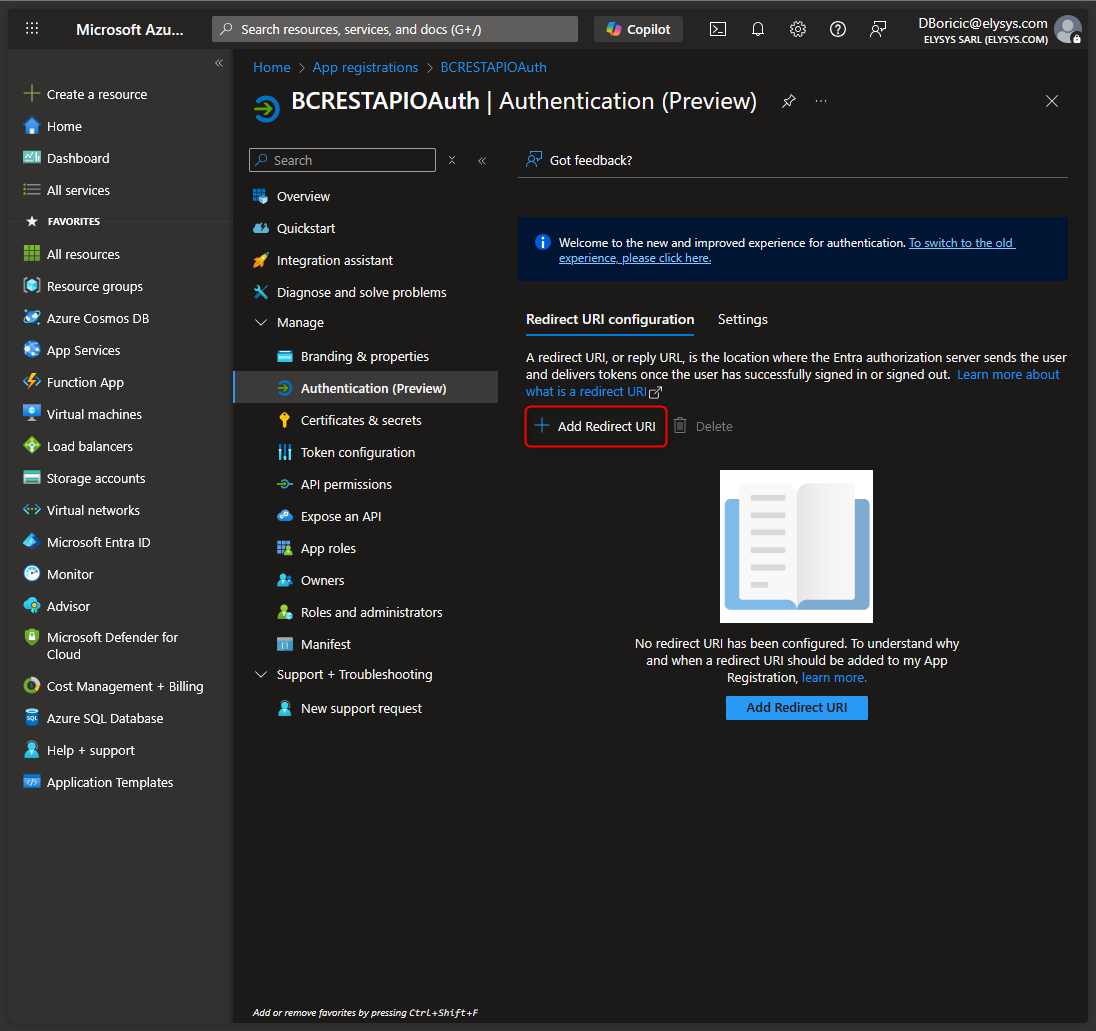Image resolution: width=1096 pixels, height=1031 pixels.
Task: Open the learn more link
Action: coord(834,678)
